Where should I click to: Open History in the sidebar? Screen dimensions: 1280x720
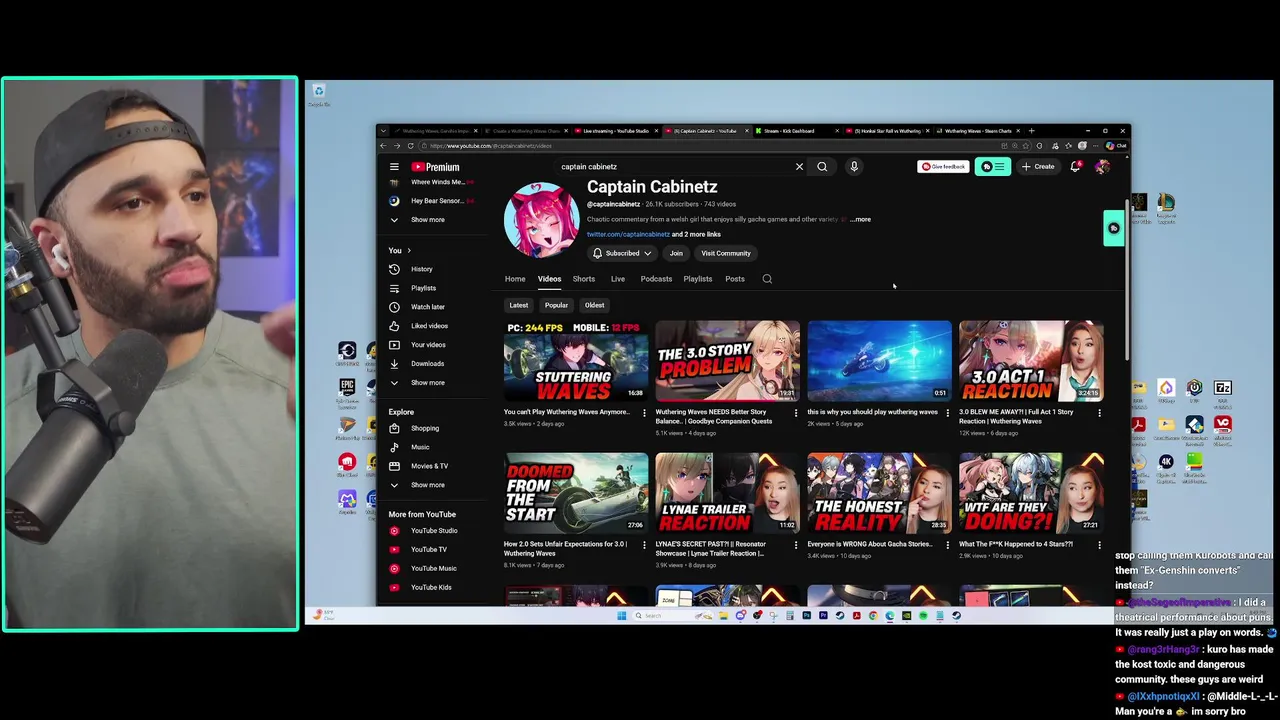(x=422, y=269)
